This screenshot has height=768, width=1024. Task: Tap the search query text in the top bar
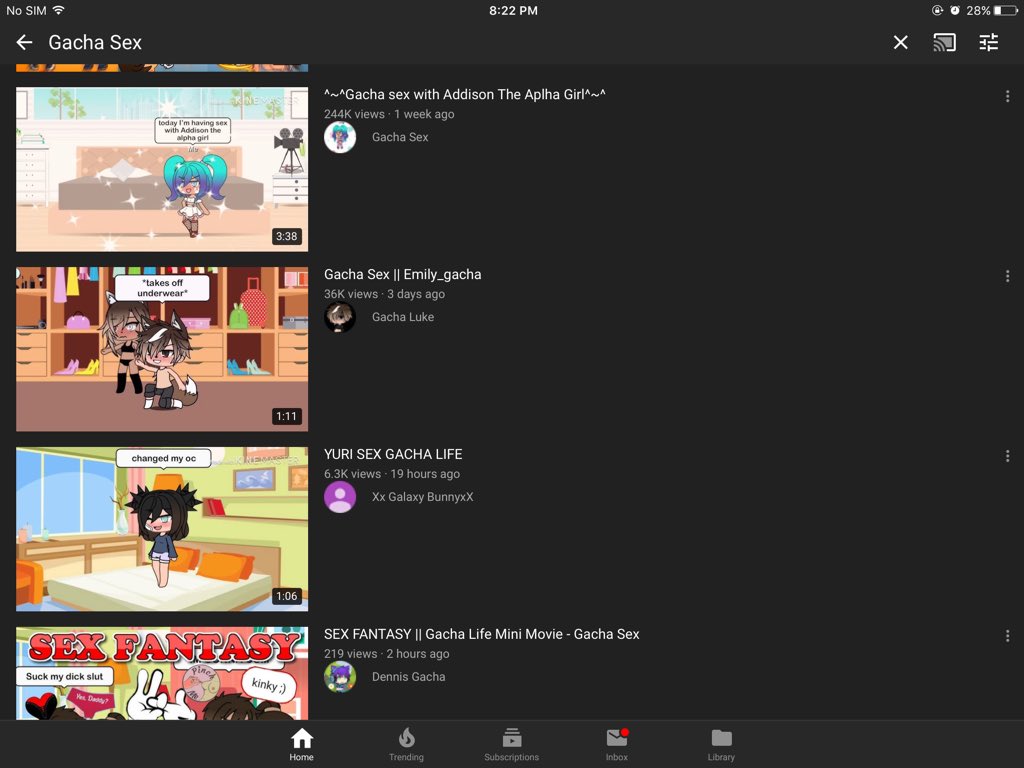point(95,42)
